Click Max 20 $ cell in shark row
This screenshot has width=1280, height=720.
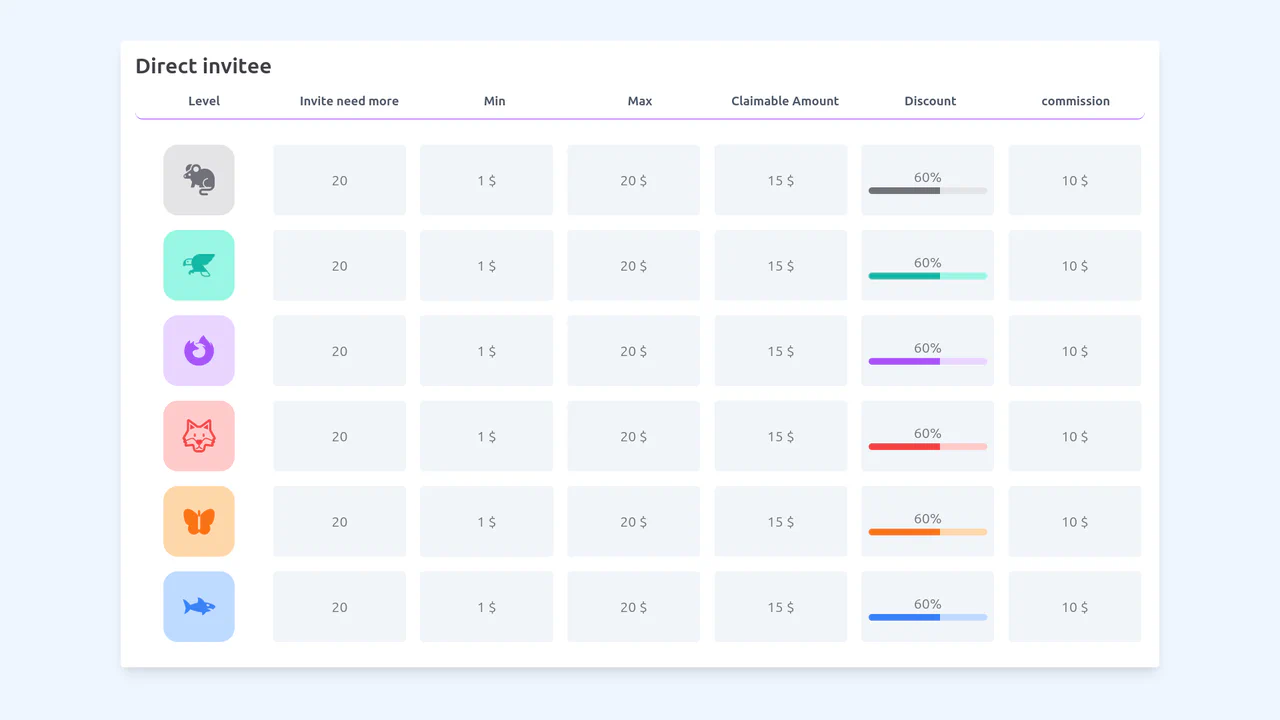634,607
